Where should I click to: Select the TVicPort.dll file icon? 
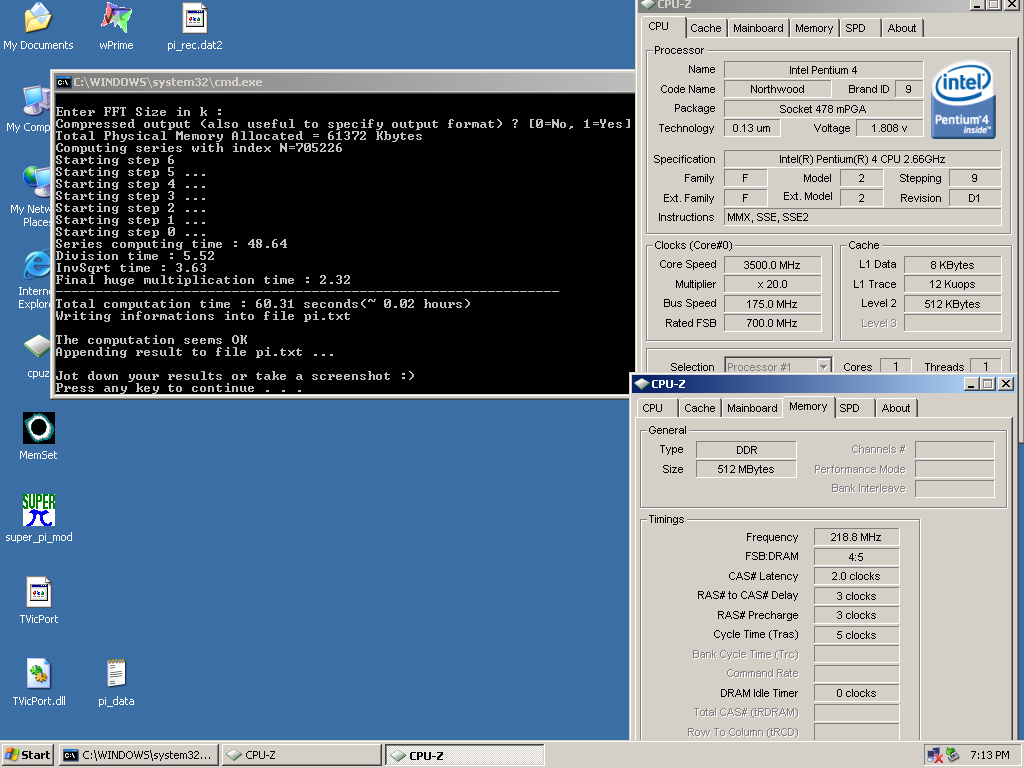tap(39, 682)
